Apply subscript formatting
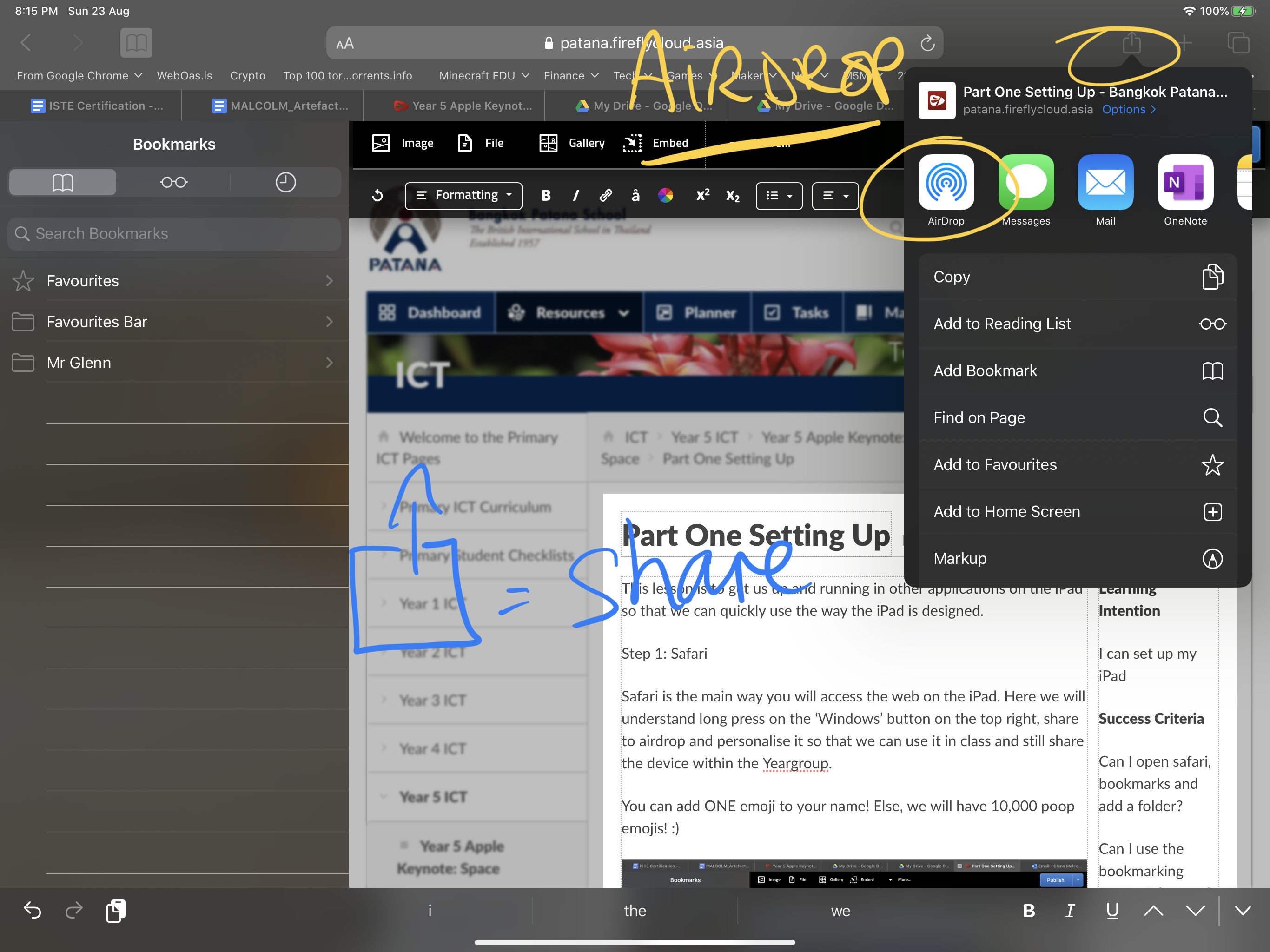This screenshot has width=1270, height=952. 733,196
